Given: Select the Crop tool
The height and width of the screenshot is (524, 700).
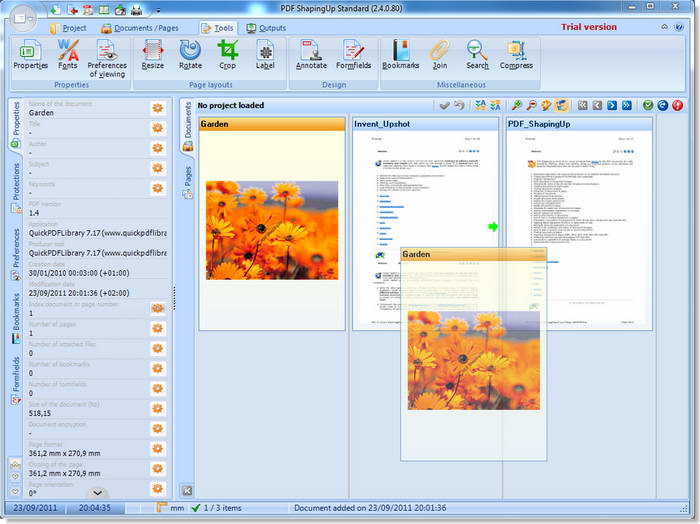Looking at the screenshot, I should tap(227, 55).
